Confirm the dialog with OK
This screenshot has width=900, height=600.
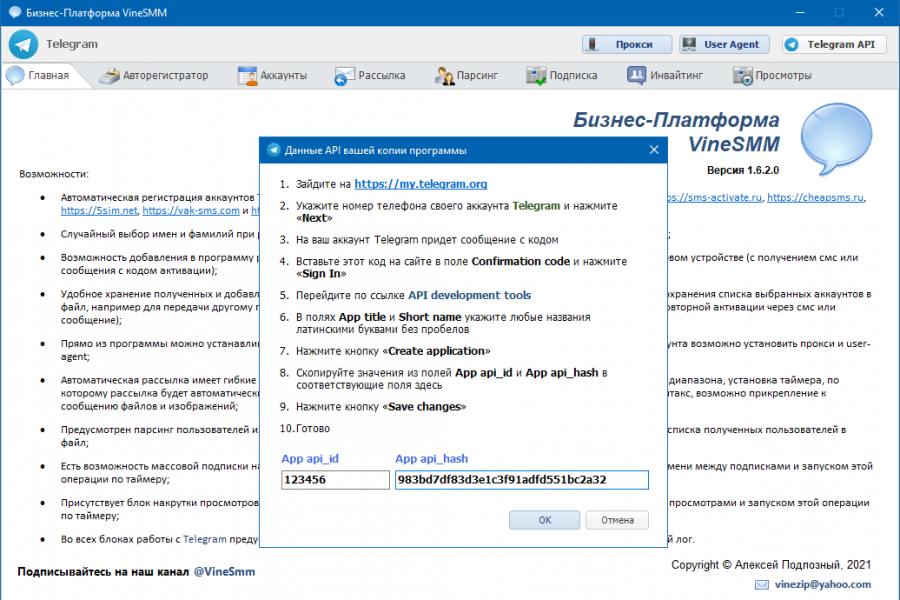pyautogui.click(x=544, y=520)
